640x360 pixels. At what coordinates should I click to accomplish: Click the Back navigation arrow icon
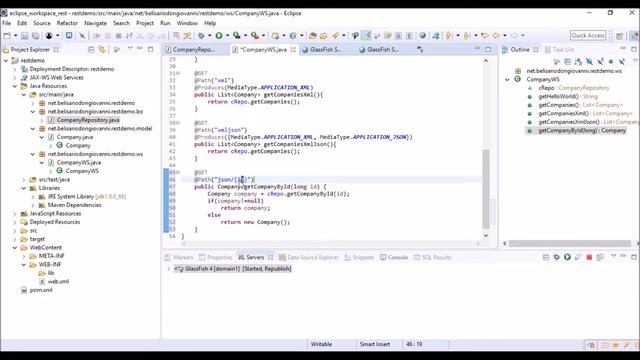pos(496,36)
